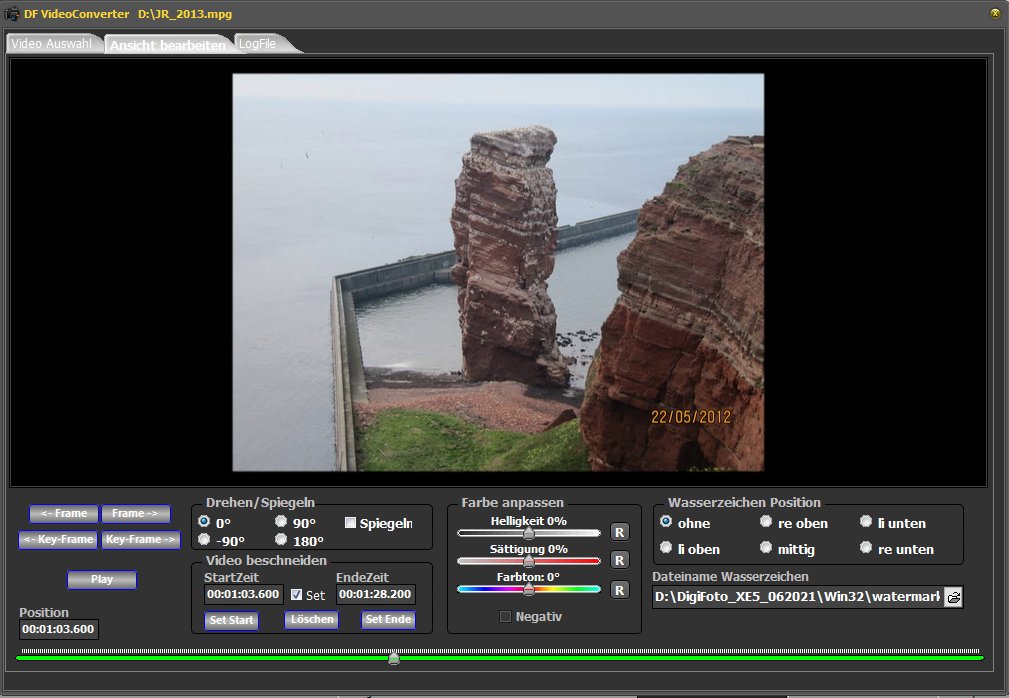1009x698 pixels.
Task: Select 180° rotation option
Action: tap(281, 540)
